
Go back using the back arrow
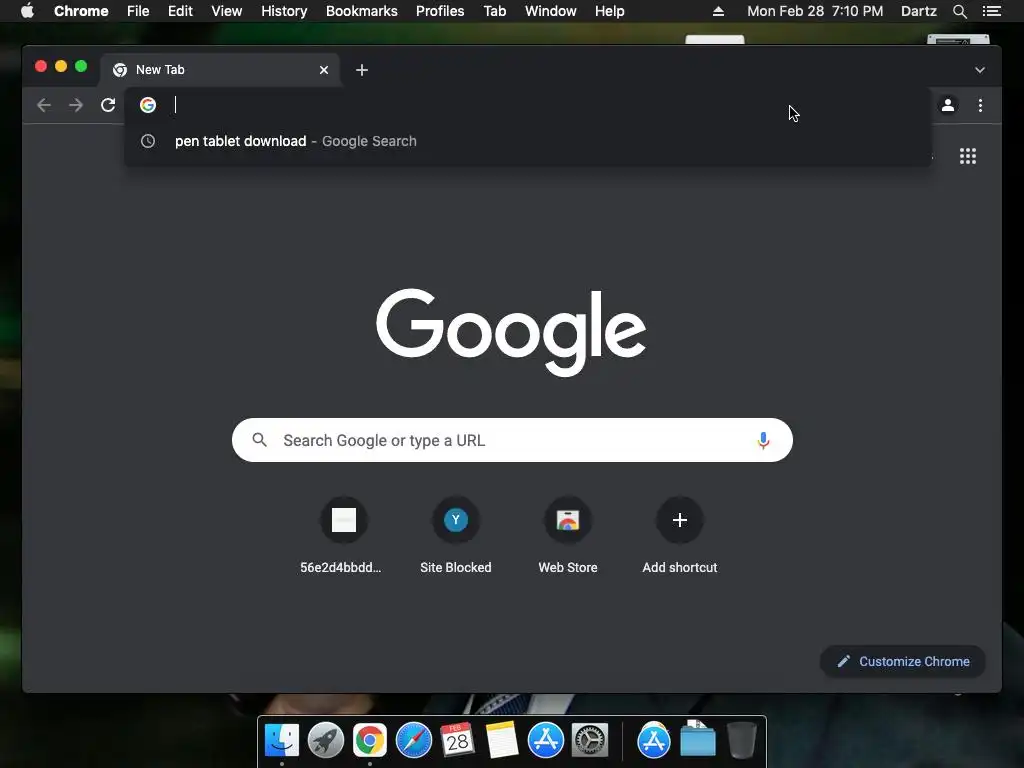tap(44, 105)
